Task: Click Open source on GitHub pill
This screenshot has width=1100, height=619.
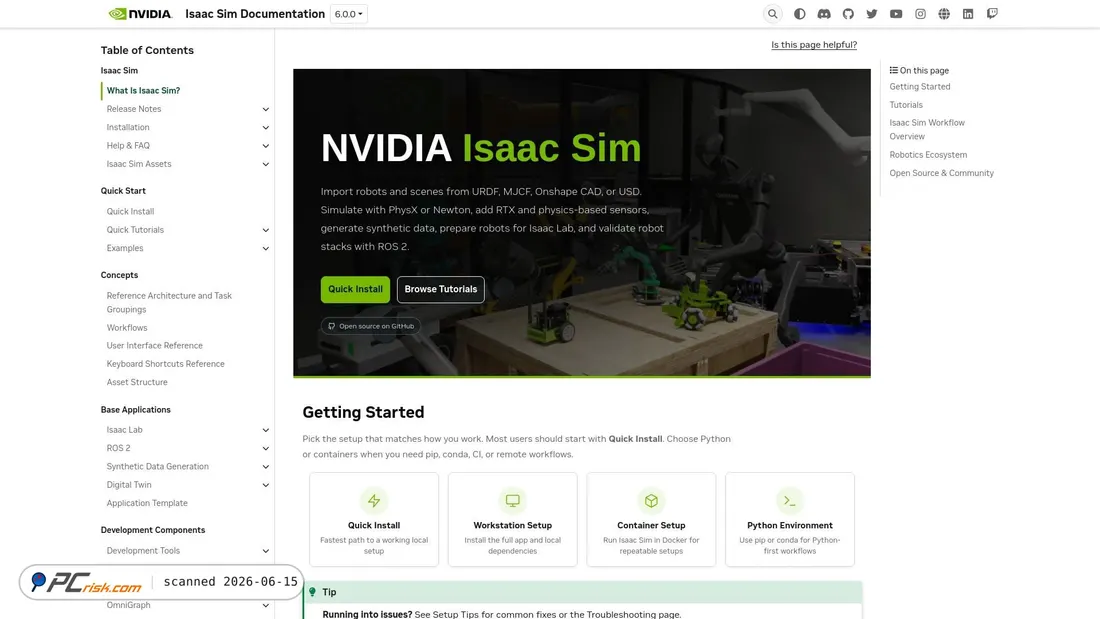Action: [x=370, y=326]
